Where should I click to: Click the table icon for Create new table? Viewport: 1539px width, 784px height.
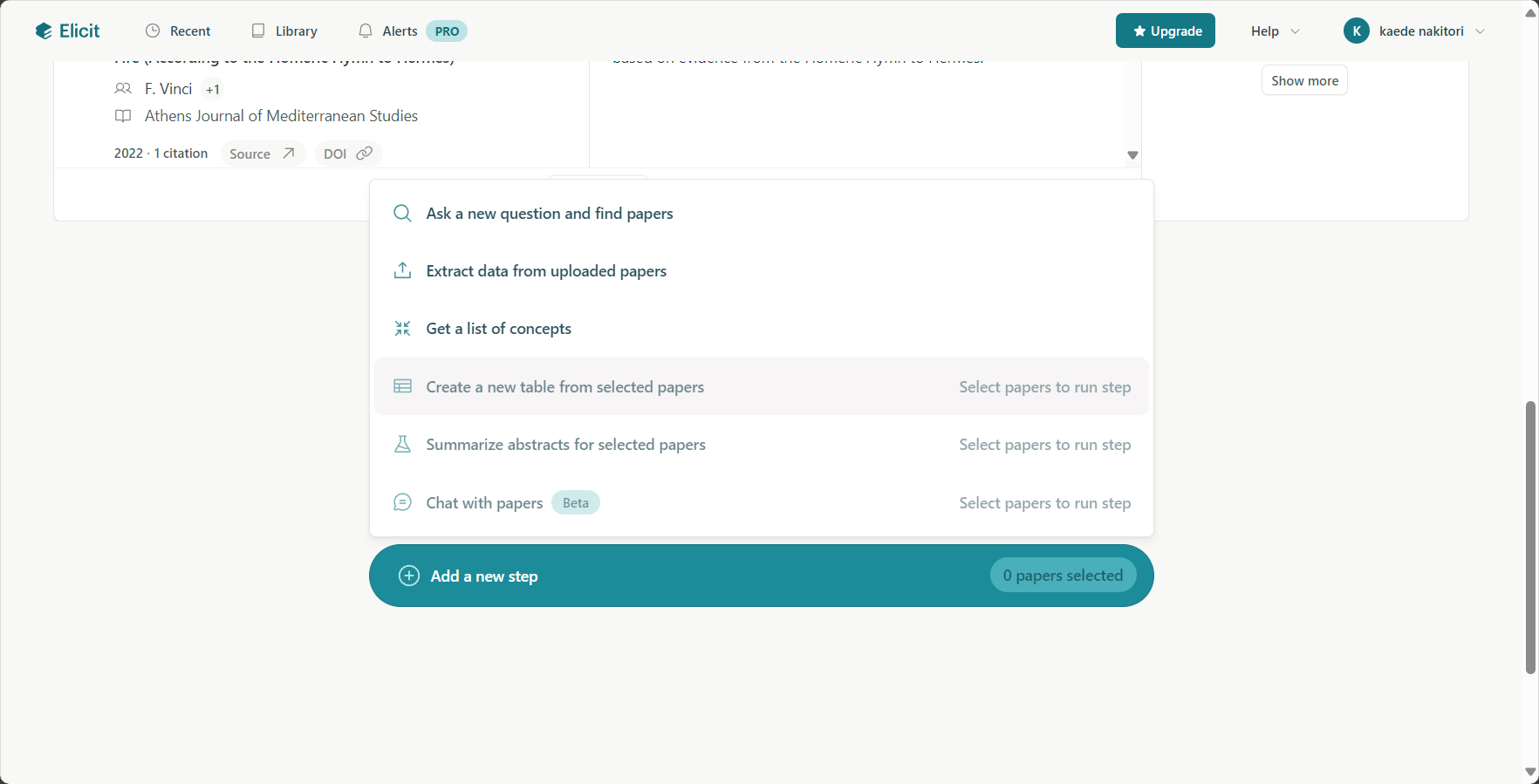(x=402, y=386)
